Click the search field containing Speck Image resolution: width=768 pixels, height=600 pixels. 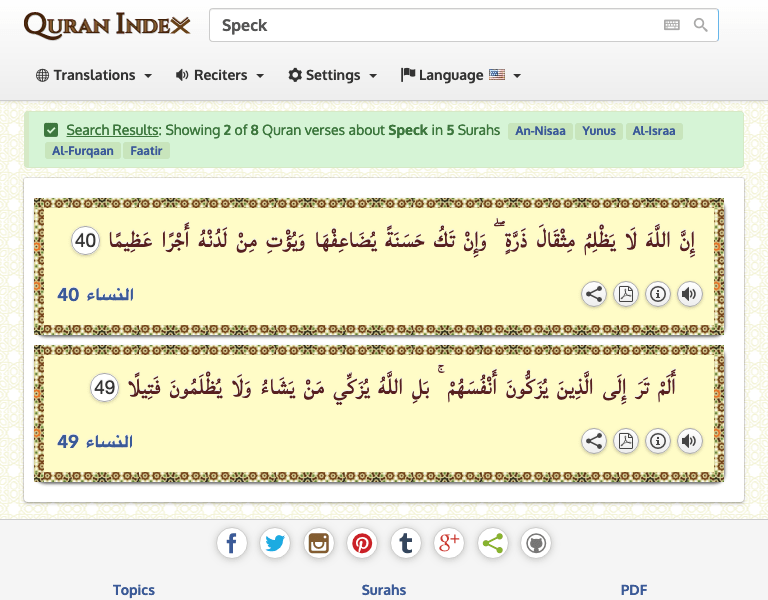(x=430, y=25)
